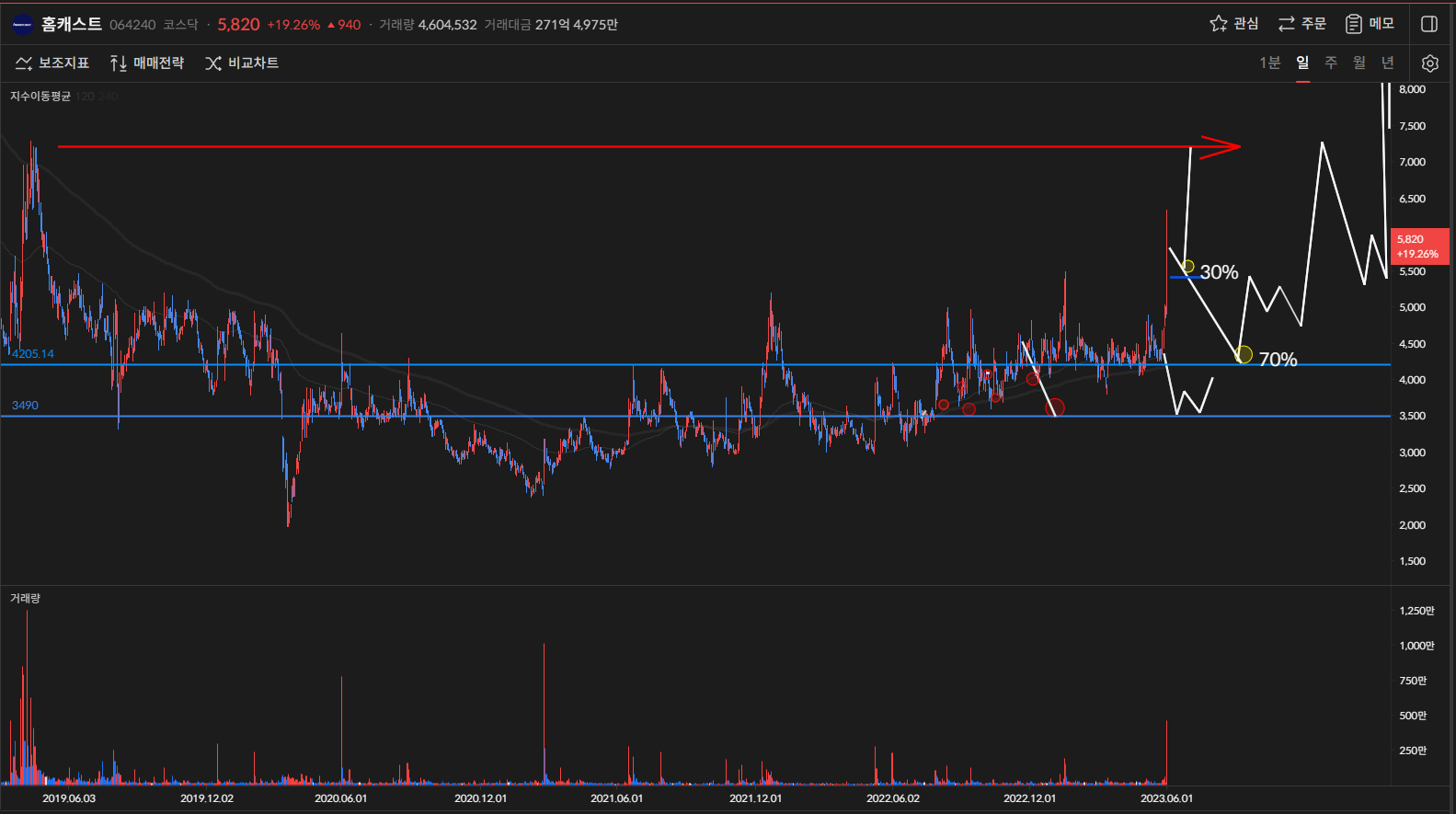Select the 일 daily interval tab
Viewport: 1456px width, 814px height.
1302,63
